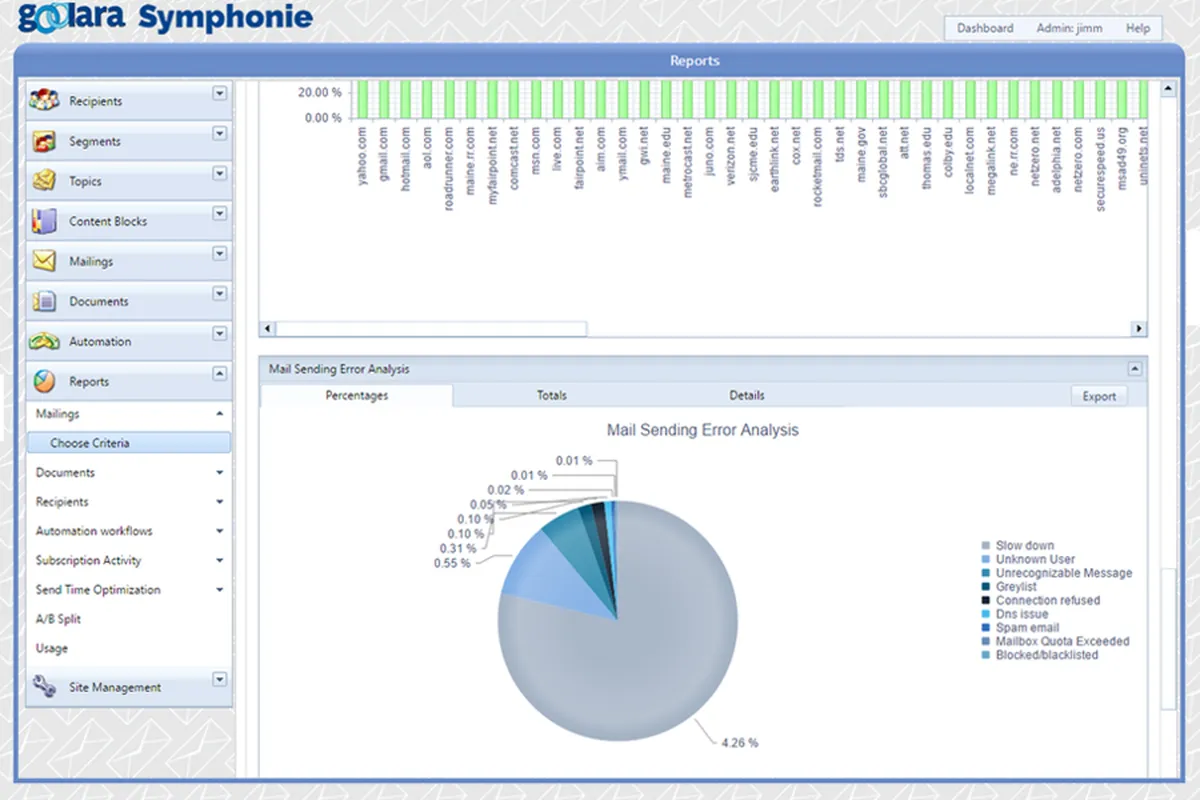Click the Content Blocks icon

pos(44,221)
